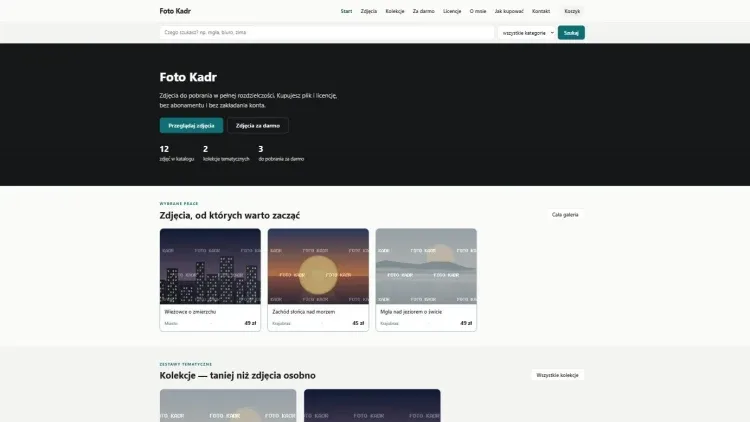Click the Foto Kadr logo in header
This screenshot has height=422, width=750.
coord(175,11)
